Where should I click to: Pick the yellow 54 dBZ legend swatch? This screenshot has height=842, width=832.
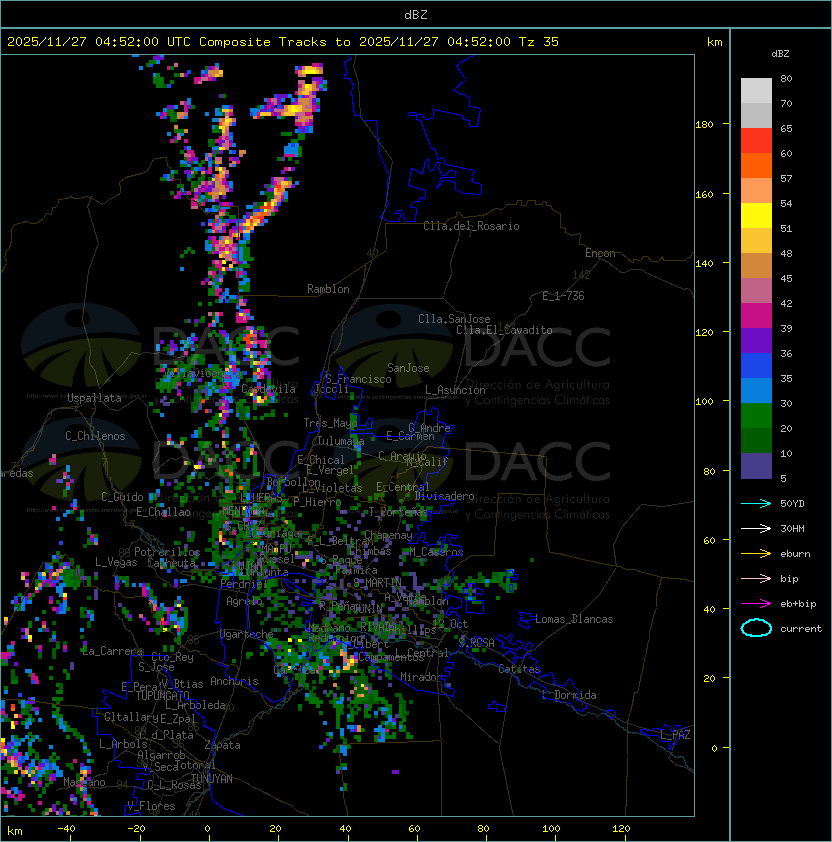coord(756,215)
